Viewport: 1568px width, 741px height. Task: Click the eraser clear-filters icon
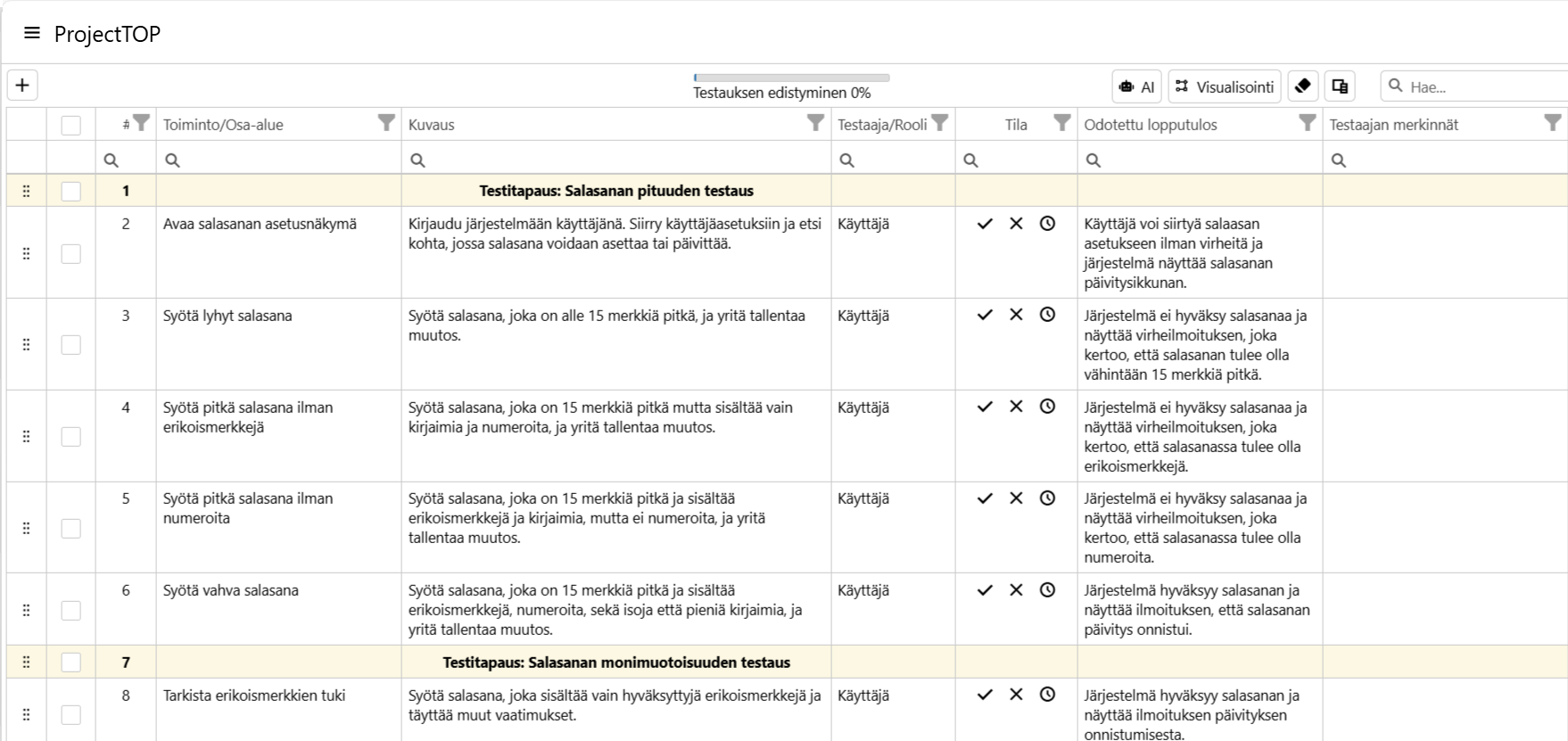[x=1302, y=86]
